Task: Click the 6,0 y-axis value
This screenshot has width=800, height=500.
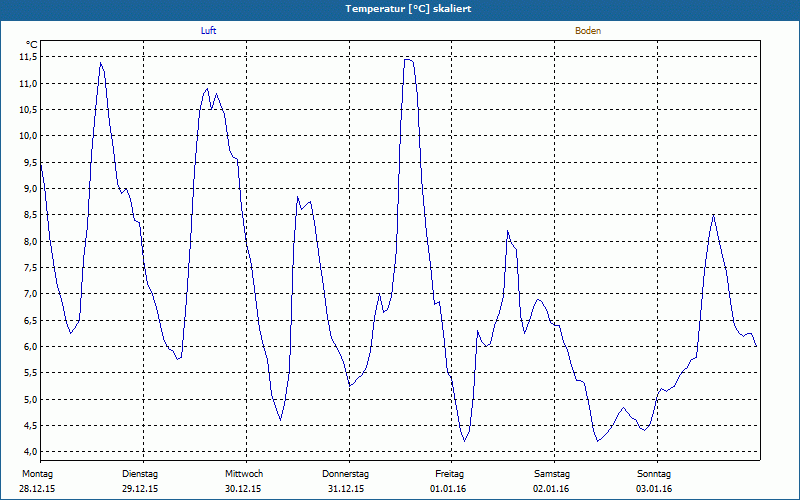Action: tap(30, 346)
